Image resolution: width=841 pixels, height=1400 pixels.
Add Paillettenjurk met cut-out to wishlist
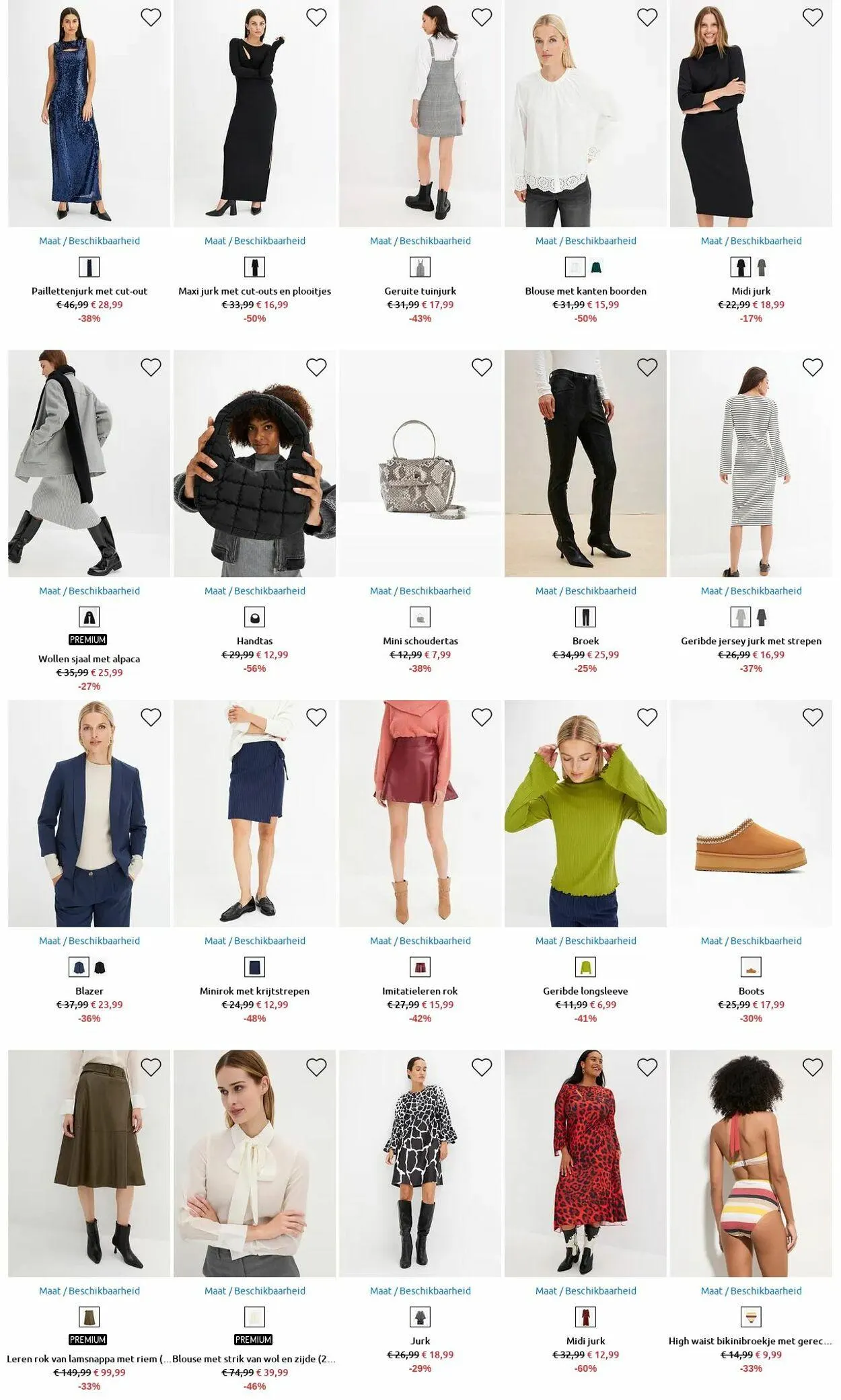click(151, 17)
